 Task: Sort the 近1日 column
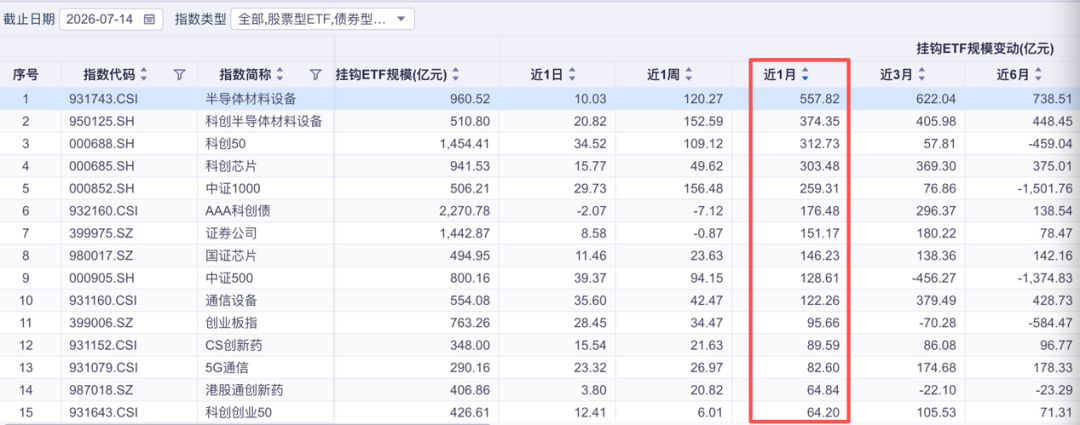tap(572, 74)
